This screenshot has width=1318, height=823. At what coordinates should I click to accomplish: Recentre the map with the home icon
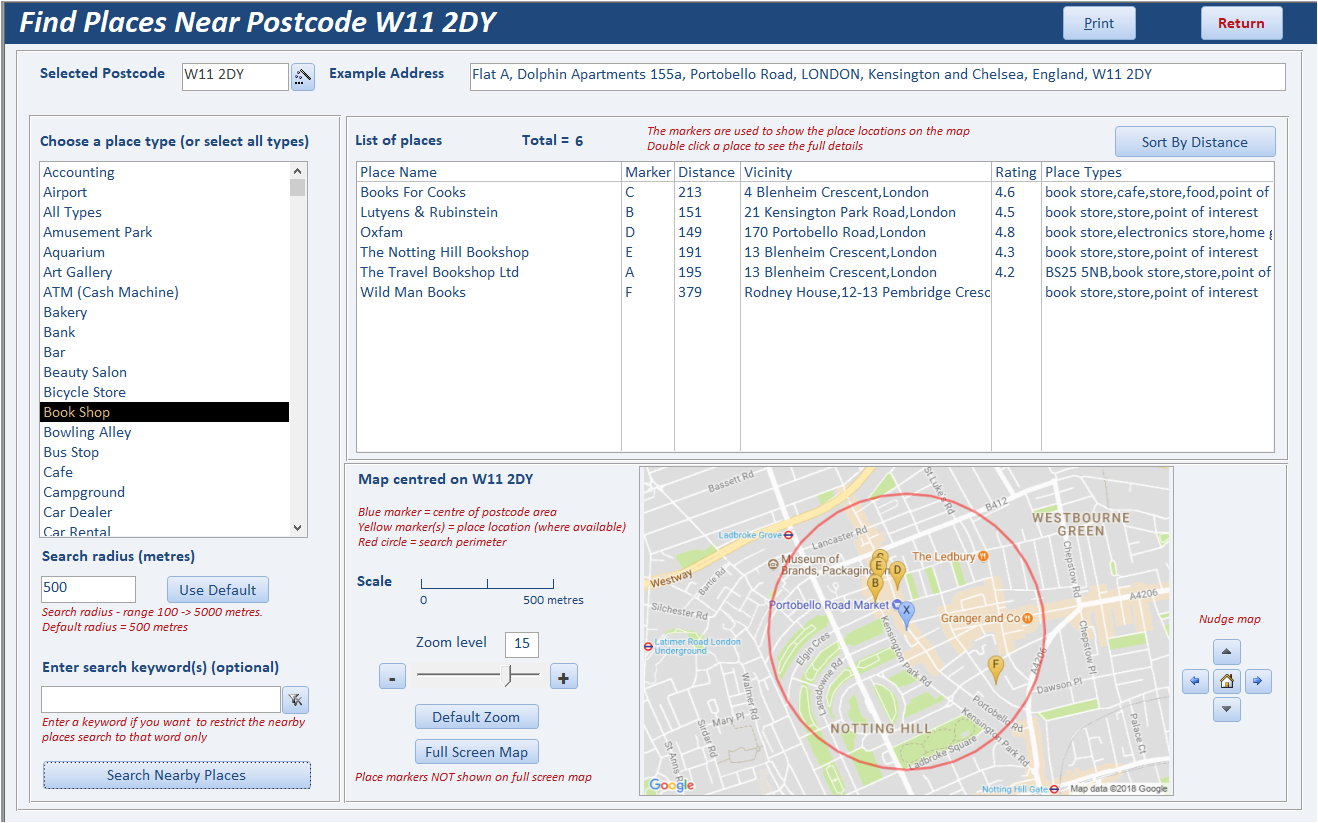(1227, 682)
